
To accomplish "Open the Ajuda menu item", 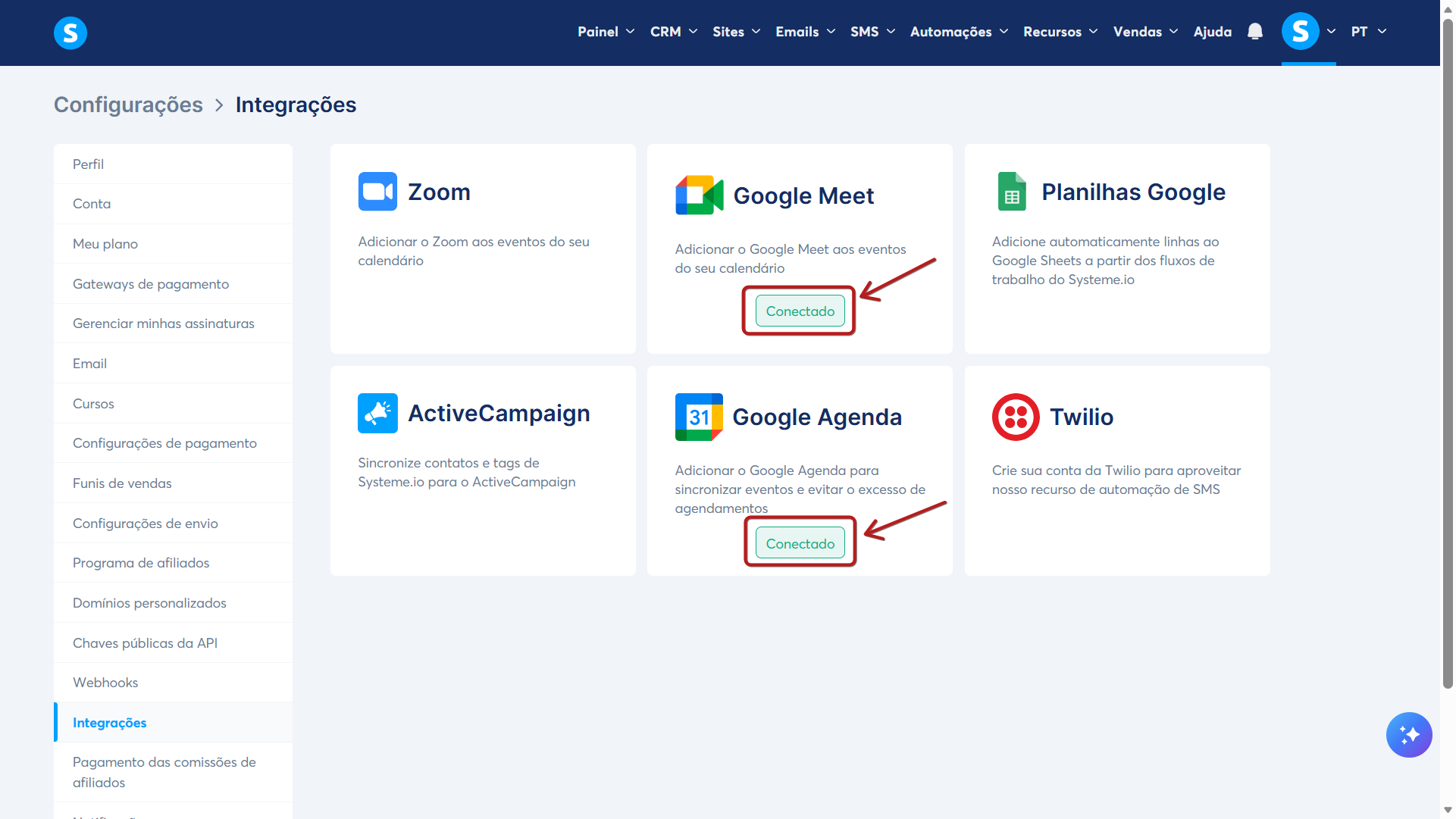I will pos(1212,32).
